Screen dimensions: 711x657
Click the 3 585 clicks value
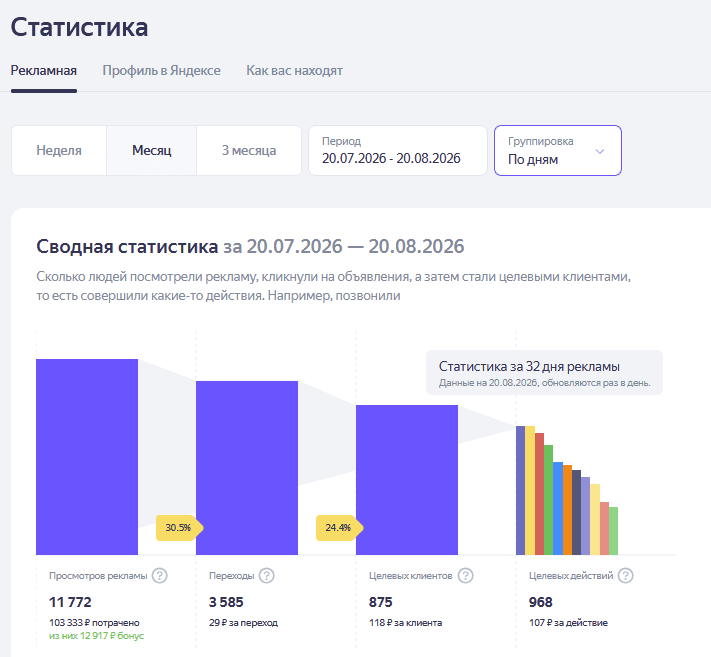point(226,602)
